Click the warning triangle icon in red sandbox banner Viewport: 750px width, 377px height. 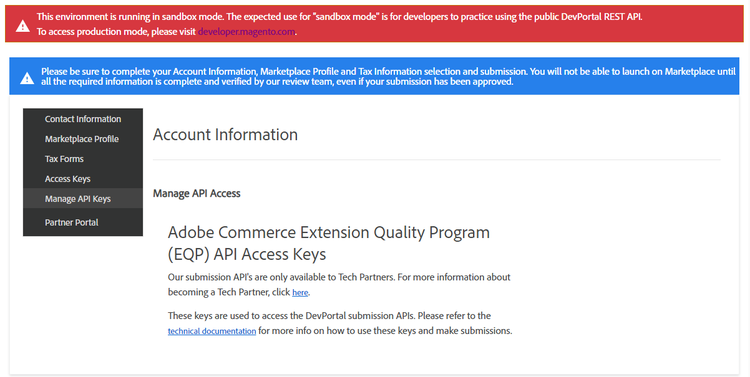click(x=22, y=26)
